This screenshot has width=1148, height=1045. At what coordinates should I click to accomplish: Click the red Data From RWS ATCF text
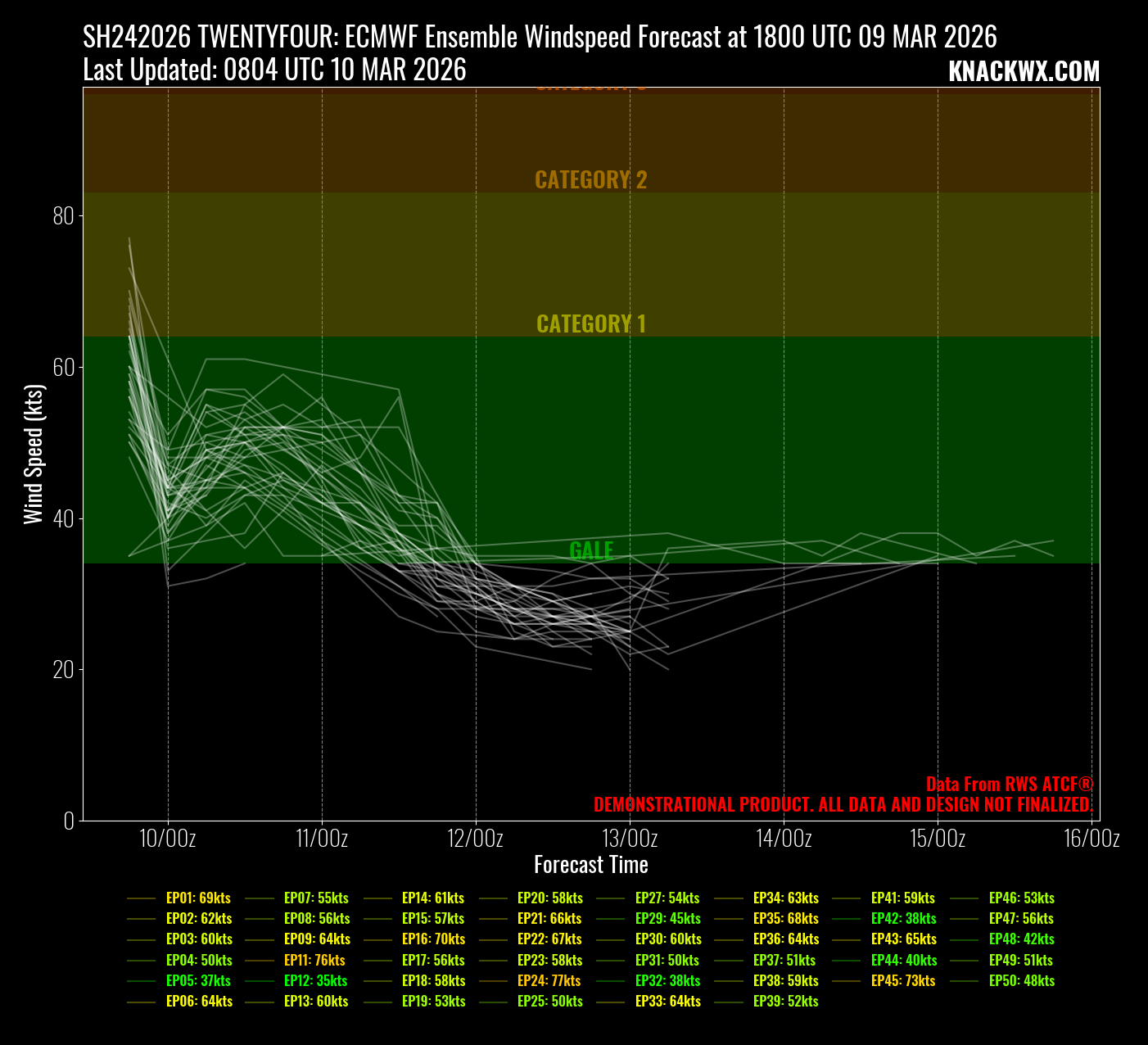tap(1009, 784)
